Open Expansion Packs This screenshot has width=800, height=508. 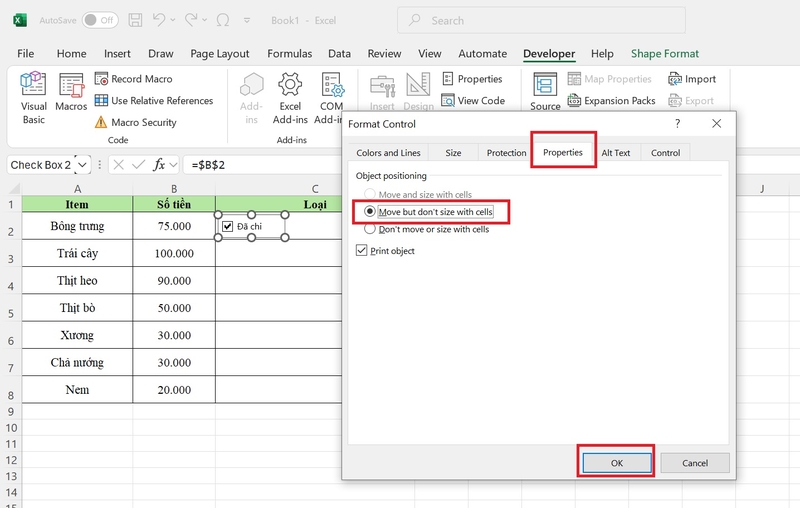click(611, 100)
